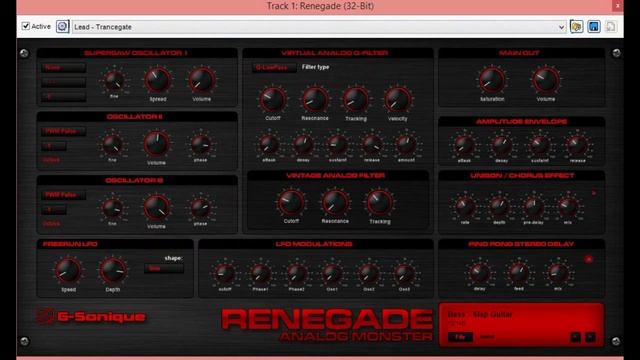
Task: Open Oscillator III octave selector
Action: click(x=53, y=210)
